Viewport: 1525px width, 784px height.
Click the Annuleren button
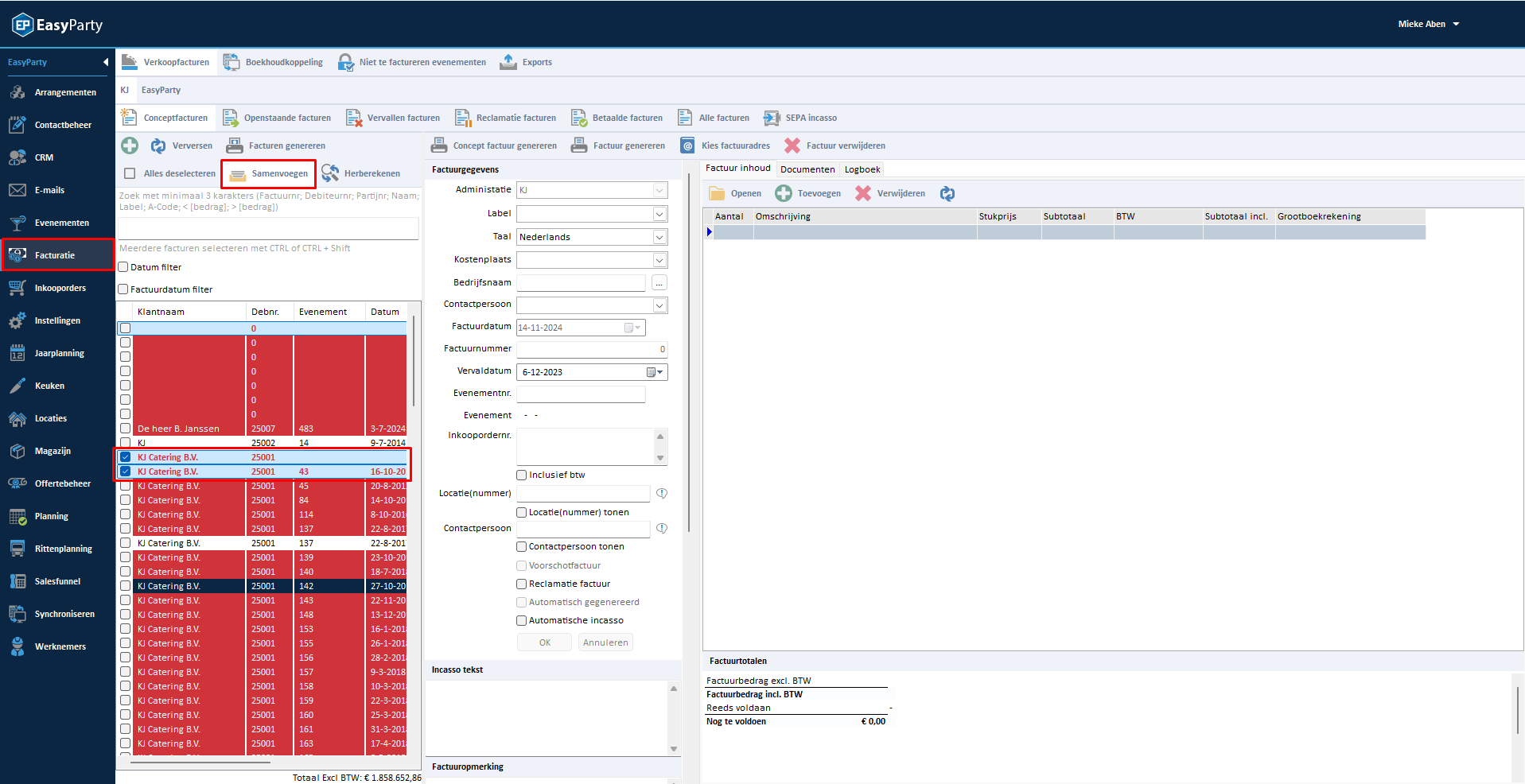tap(605, 642)
